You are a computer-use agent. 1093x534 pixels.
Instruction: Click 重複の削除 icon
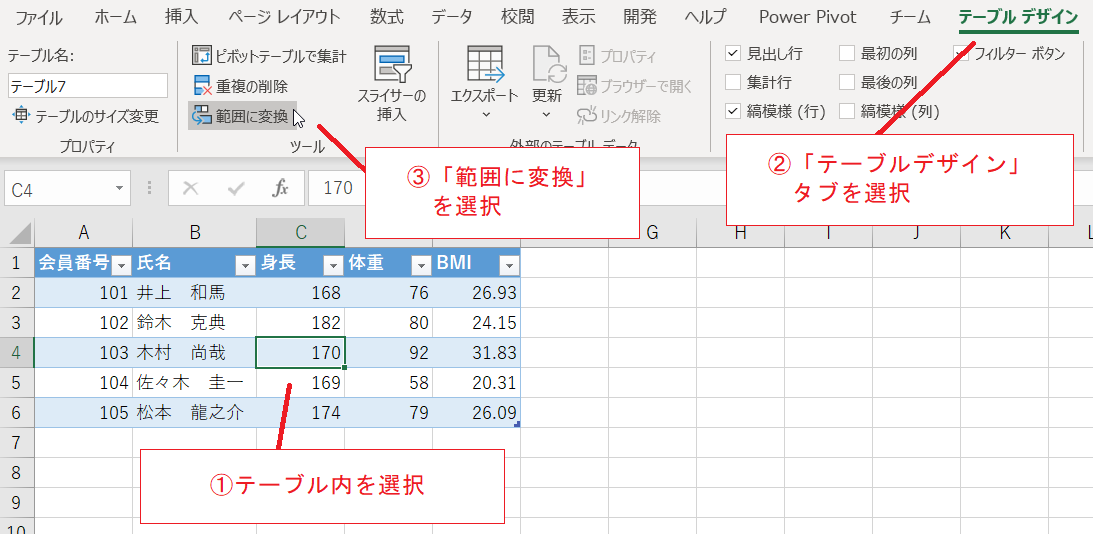click(202, 86)
